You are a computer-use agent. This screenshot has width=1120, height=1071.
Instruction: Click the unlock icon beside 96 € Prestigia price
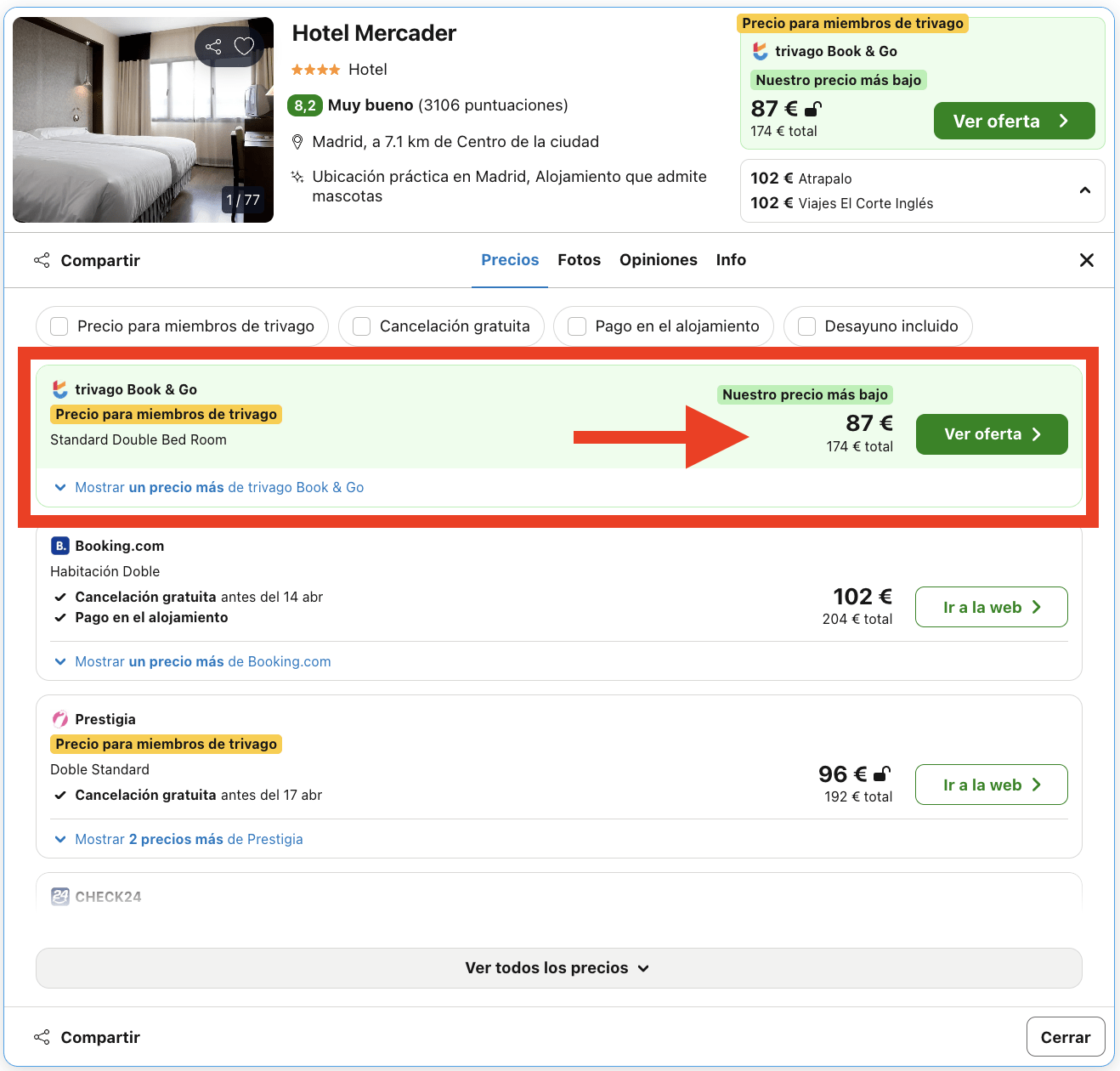(882, 774)
